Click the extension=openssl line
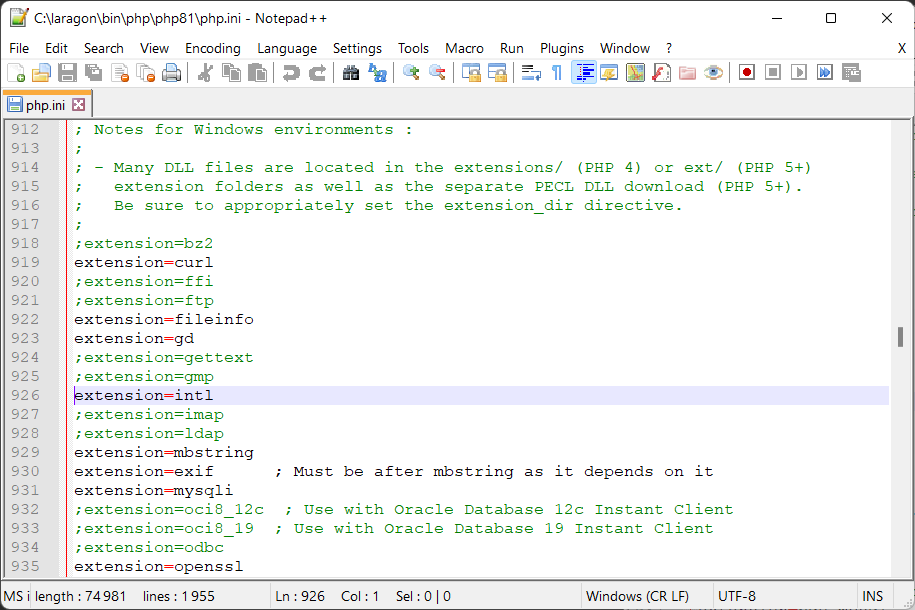This screenshot has width=915, height=610. 159,566
